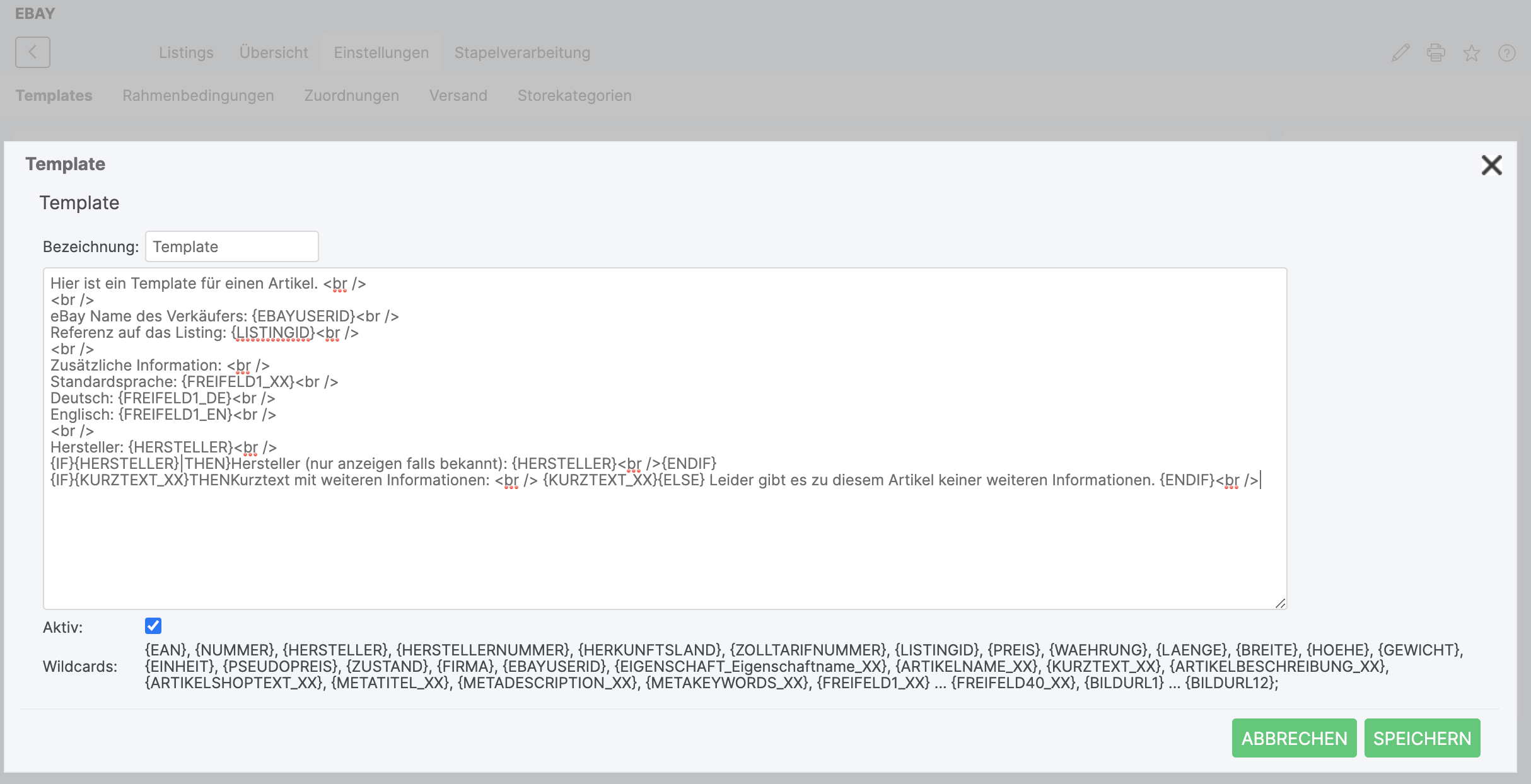Open the help question mark icon

pyautogui.click(x=1506, y=53)
